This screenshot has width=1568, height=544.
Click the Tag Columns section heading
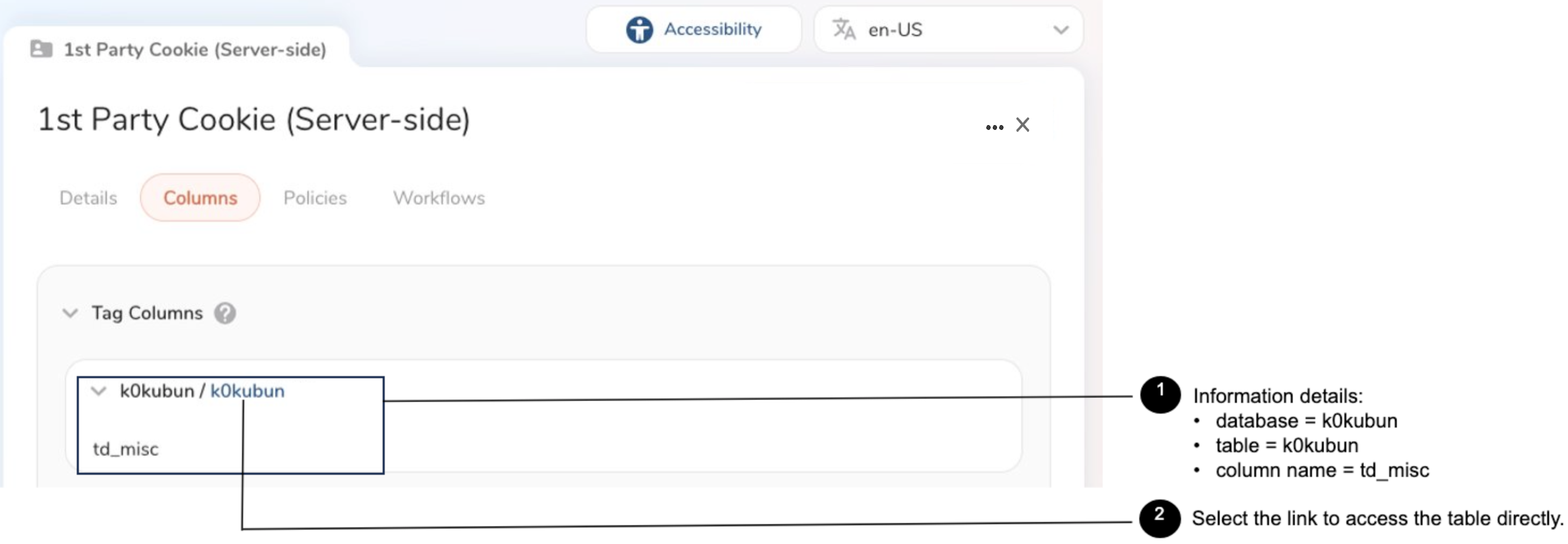tap(148, 313)
